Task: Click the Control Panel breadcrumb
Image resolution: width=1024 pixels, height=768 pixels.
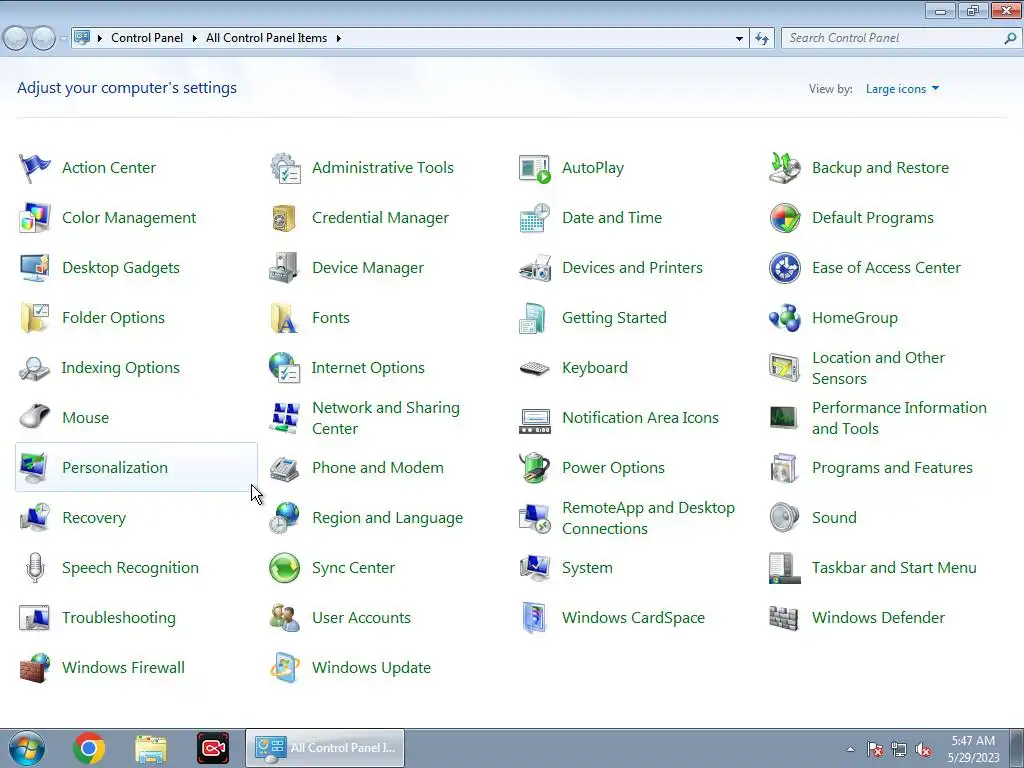Action: click(x=147, y=38)
